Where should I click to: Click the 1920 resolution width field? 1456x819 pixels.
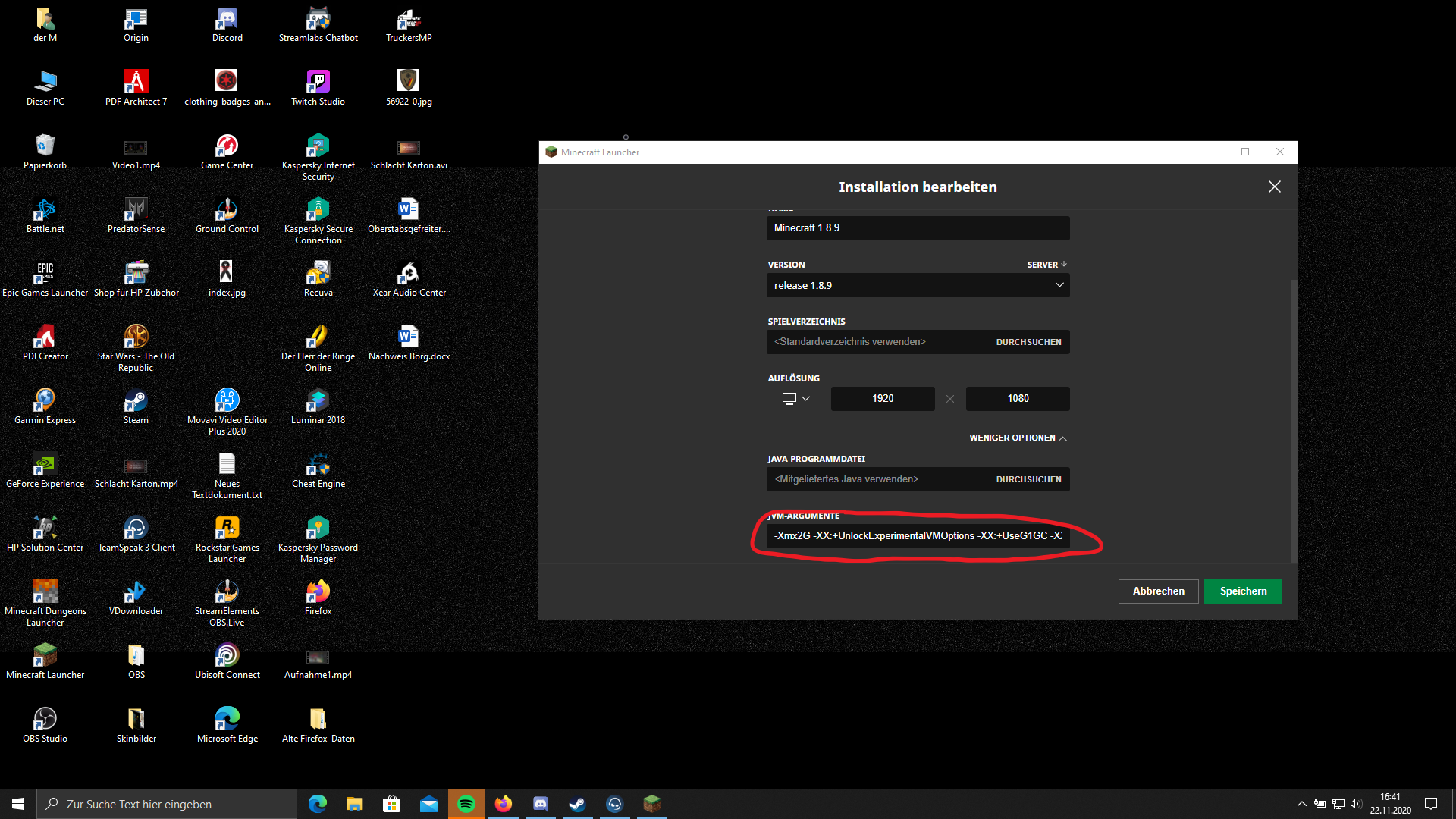pyautogui.click(x=883, y=399)
